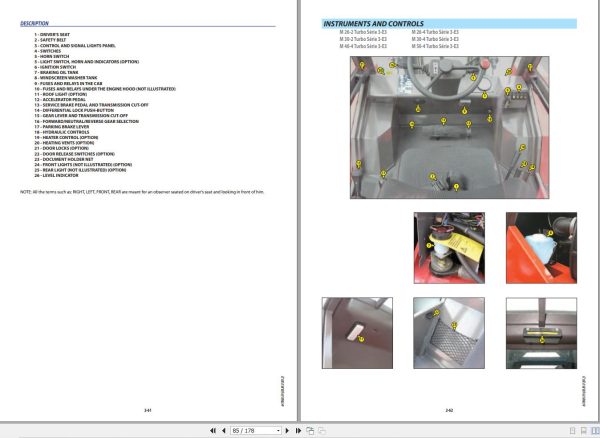
Task: Click the page number field showing 85 / 178
Action: [x=253, y=431]
